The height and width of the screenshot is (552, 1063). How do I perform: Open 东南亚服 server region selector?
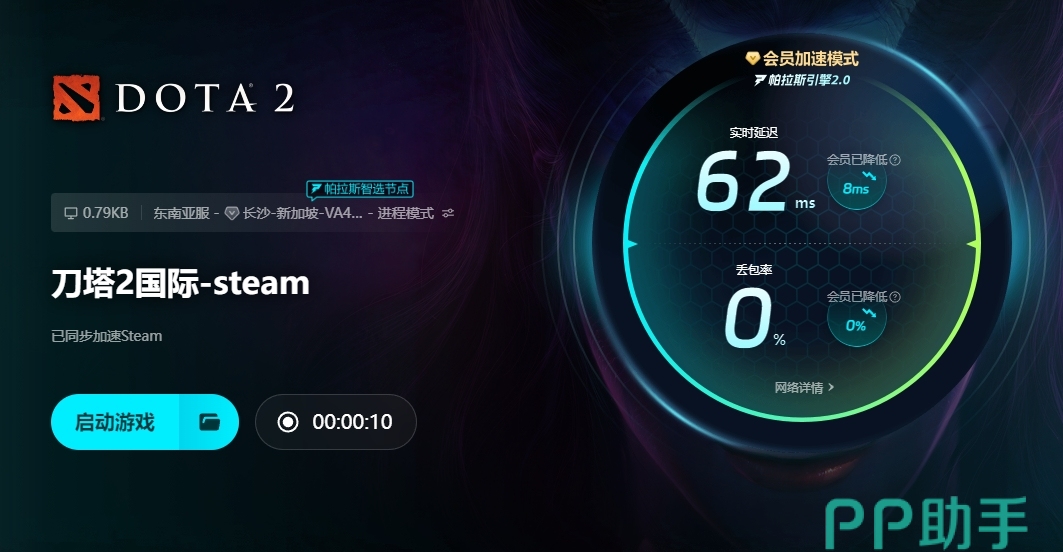pyautogui.click(x=181, y=213)
